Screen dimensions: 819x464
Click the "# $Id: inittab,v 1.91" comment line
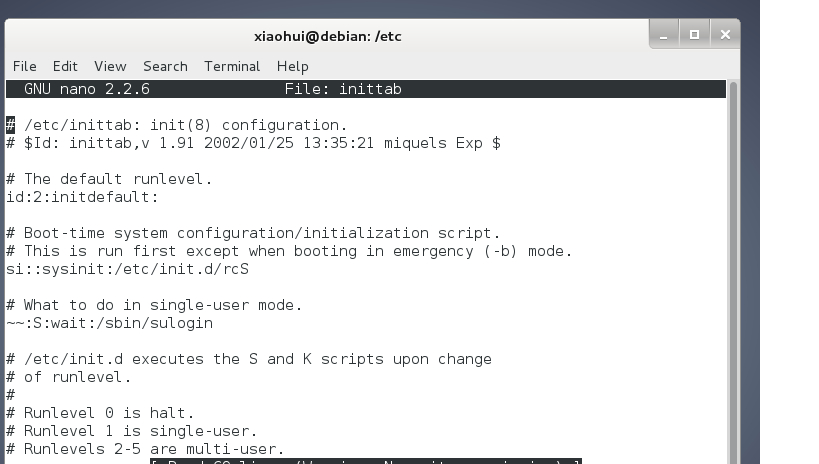[x=253, y=143]
